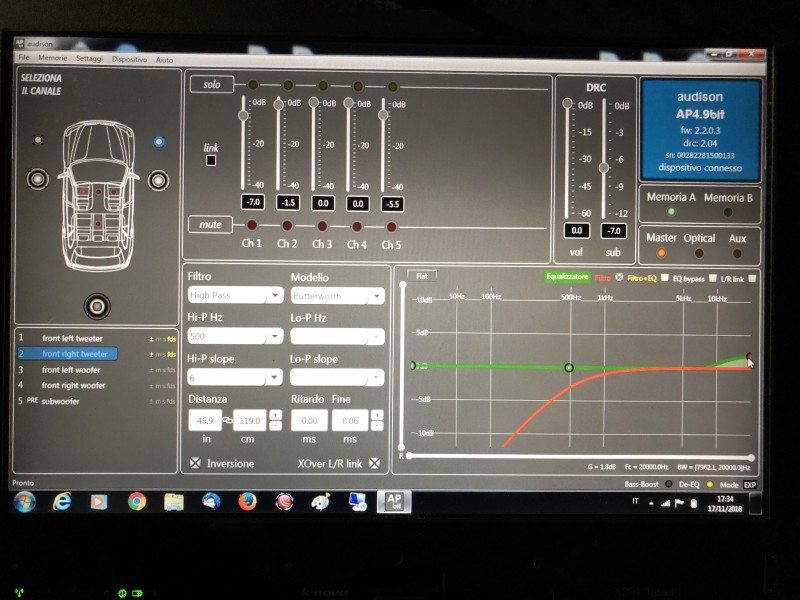Click the DRC sub level slider handle
800x600 pixels.
pos(604,167)
